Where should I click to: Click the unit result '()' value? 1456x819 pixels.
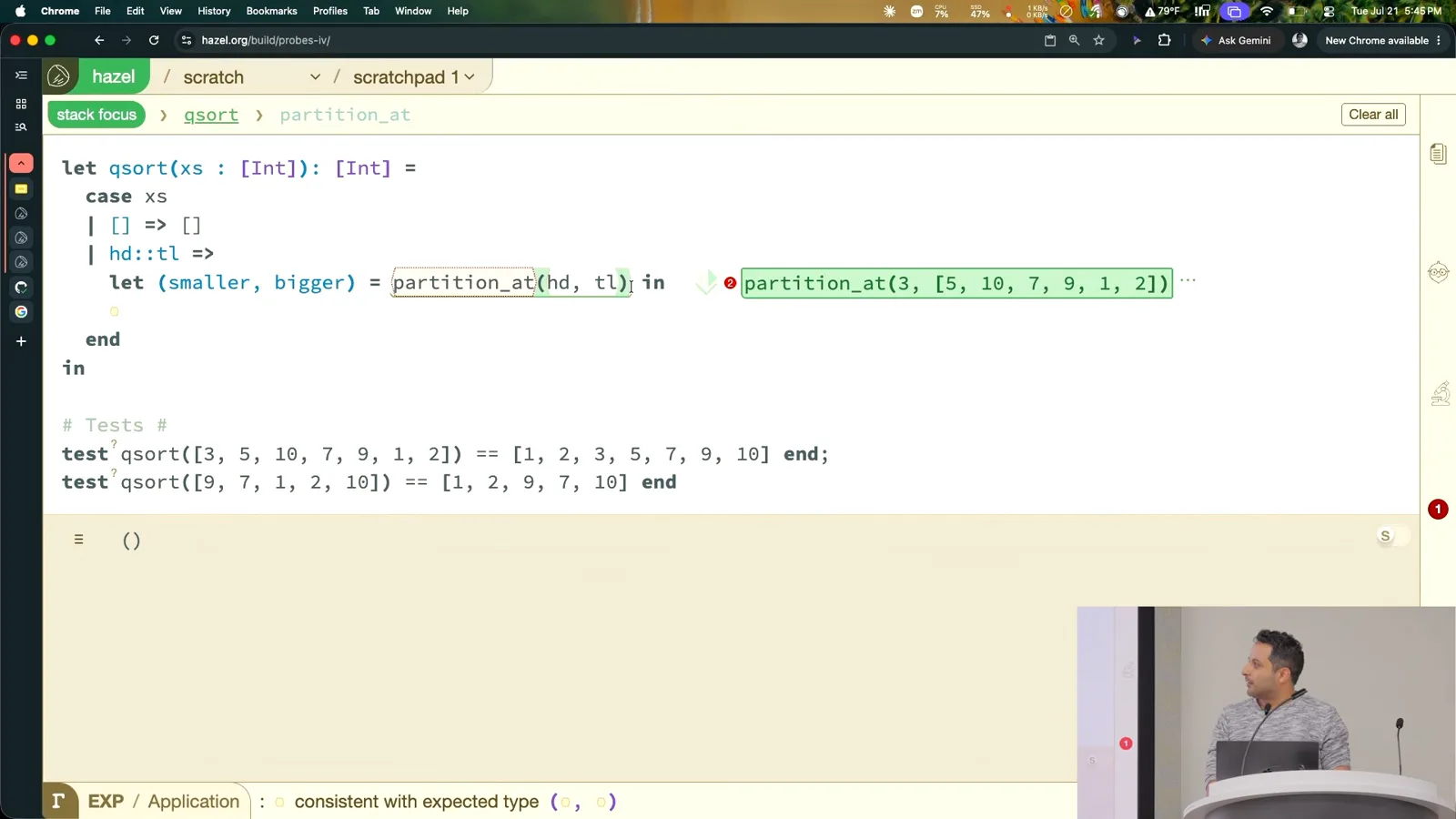pyautogui.click(x=131, y=541)
